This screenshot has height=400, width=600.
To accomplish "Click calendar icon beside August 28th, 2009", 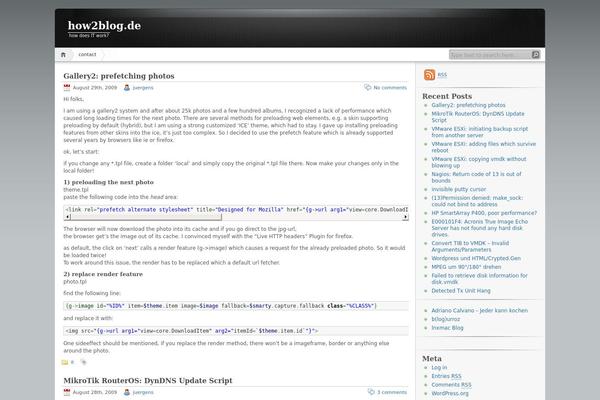I will pos(66,394).
